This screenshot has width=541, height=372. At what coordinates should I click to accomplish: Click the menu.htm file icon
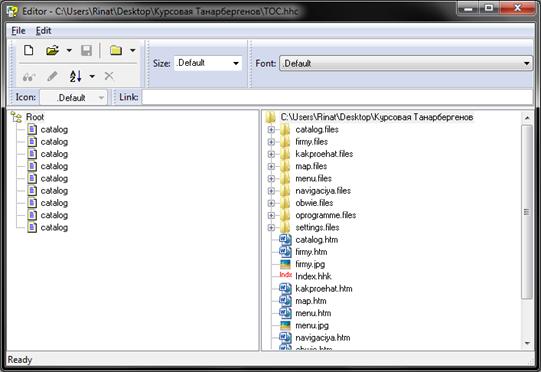(285, 313)
